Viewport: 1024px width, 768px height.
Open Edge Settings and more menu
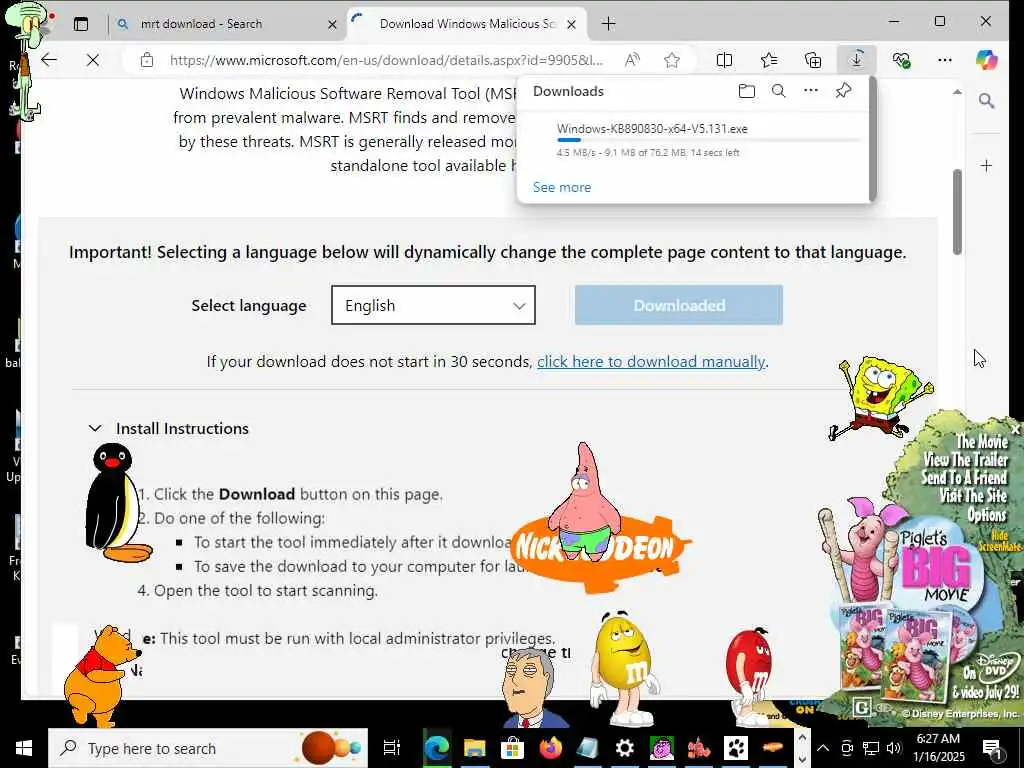[x=944, y=60]
